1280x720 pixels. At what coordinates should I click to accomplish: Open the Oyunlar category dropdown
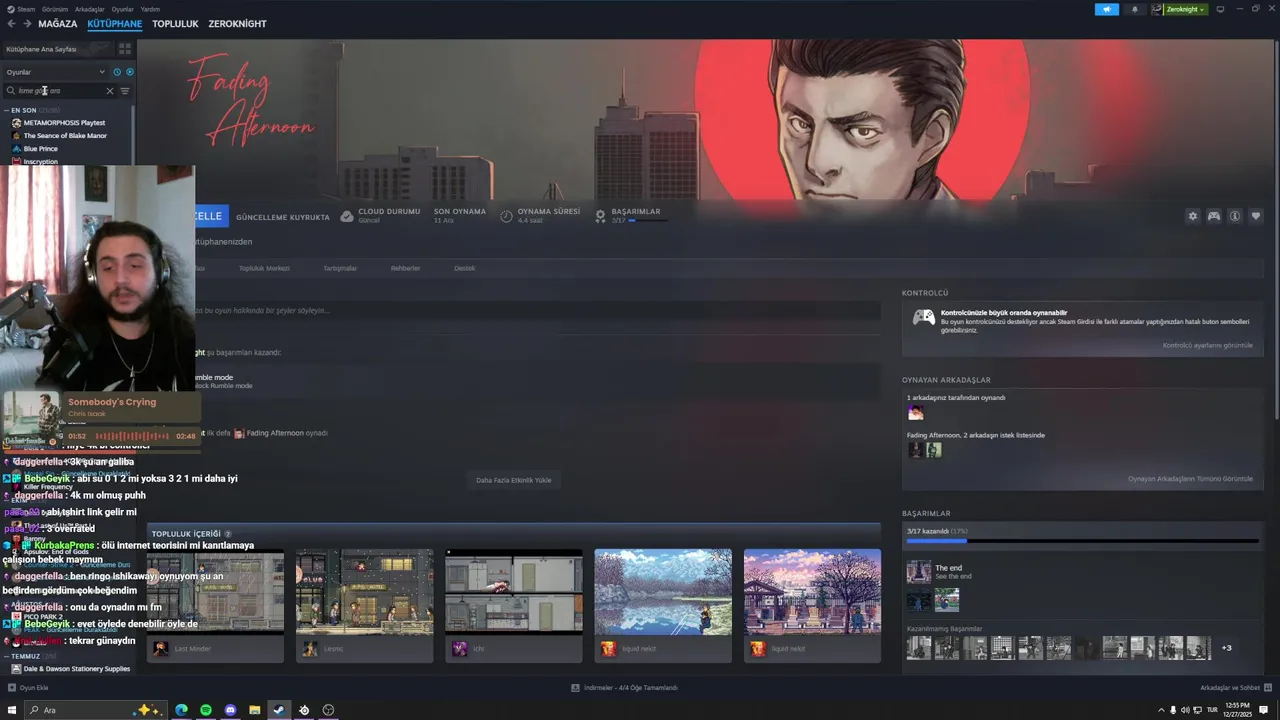coord(55,72)
